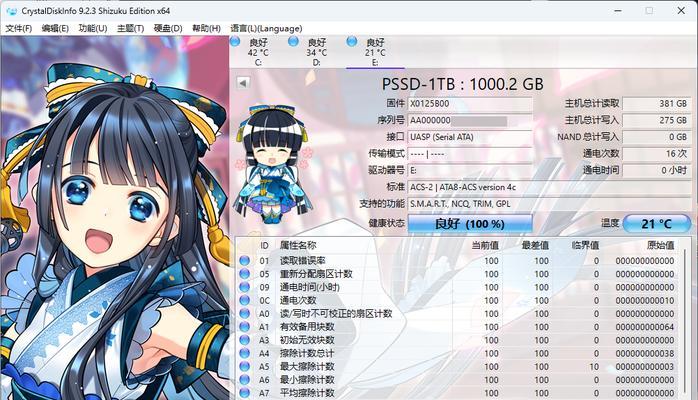This screenshot has height=400, width=698.
Task: Open the 功能(U) menu
Action: (x=93, y=28)
